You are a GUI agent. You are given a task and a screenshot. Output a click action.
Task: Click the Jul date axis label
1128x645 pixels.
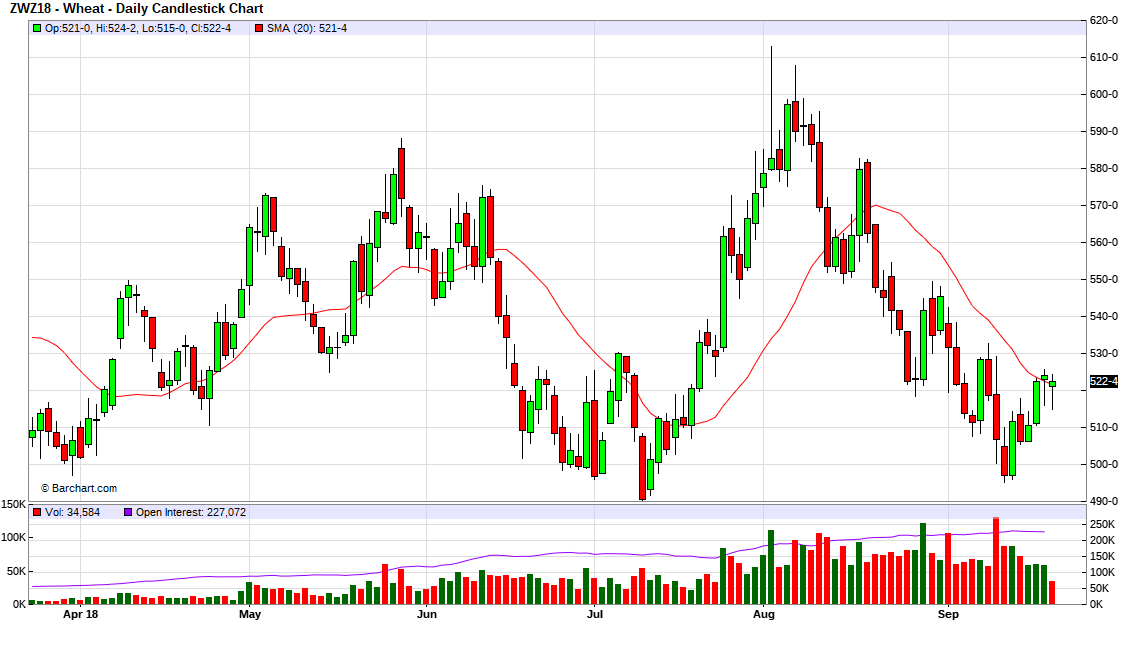[x=595, y=614]
